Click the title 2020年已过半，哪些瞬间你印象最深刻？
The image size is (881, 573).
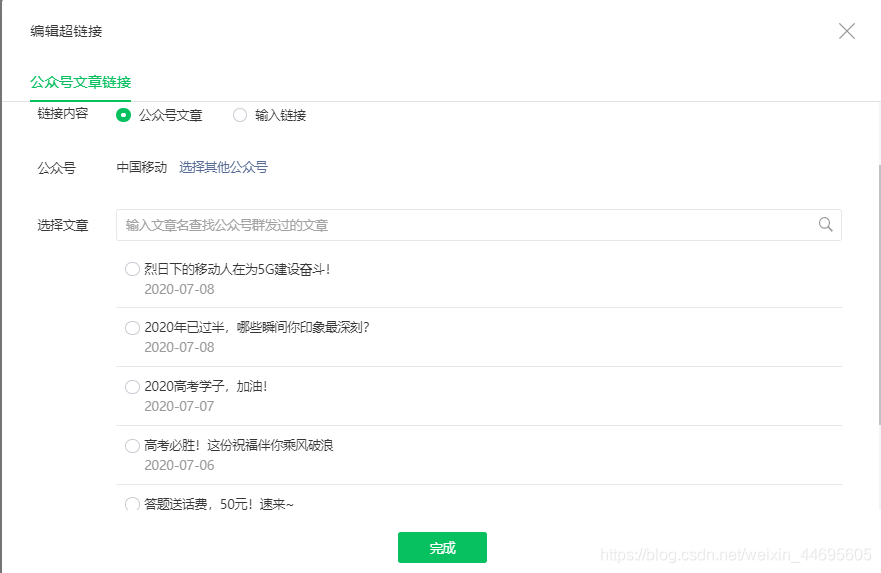pyautogui.click(x=257, y=328)
